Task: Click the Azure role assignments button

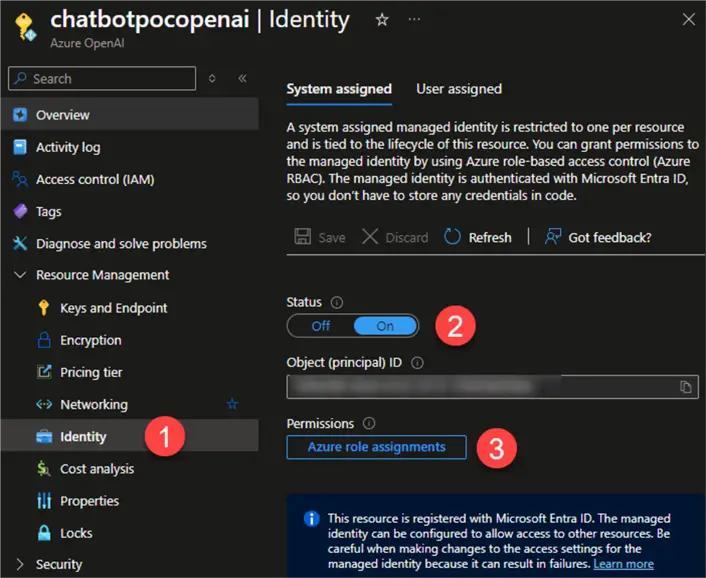Action: click(376, 447)
